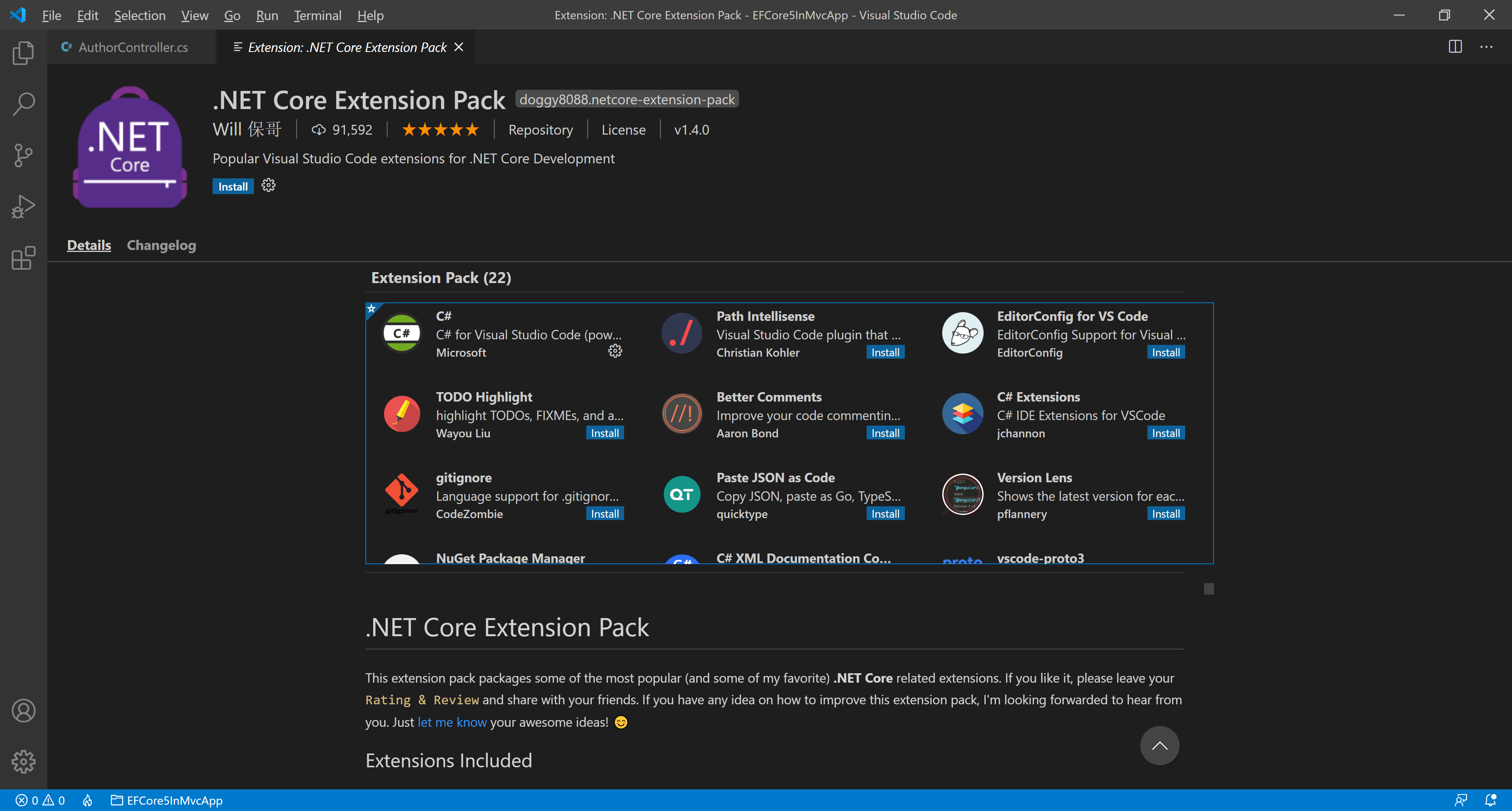
Task: Open Run and Debug view icon
Action: click(x=23, y=207)
